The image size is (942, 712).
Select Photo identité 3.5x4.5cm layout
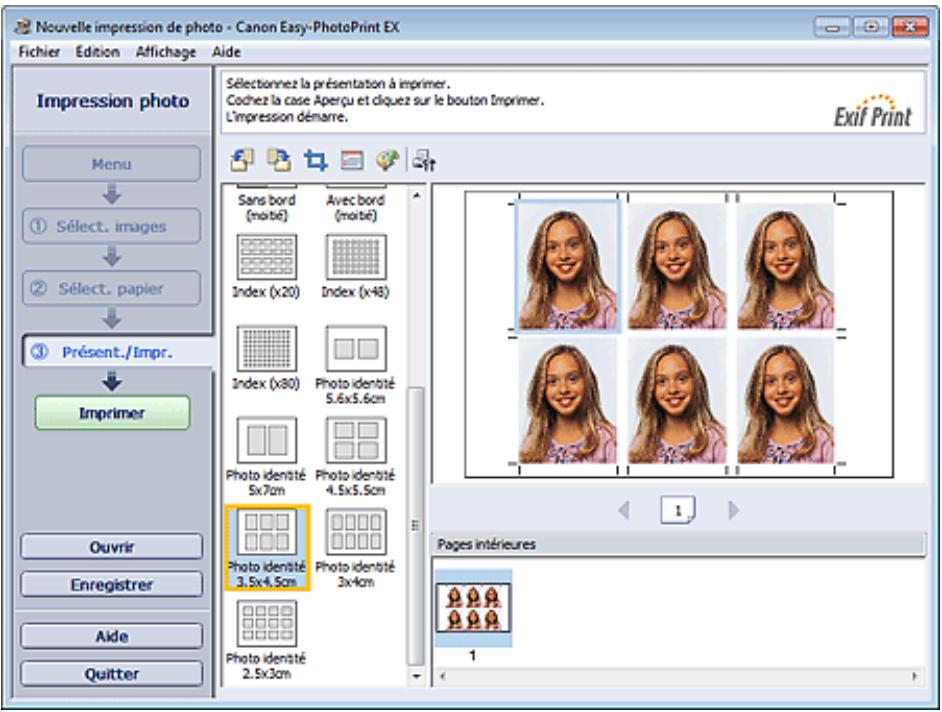(x=267, y=547)
